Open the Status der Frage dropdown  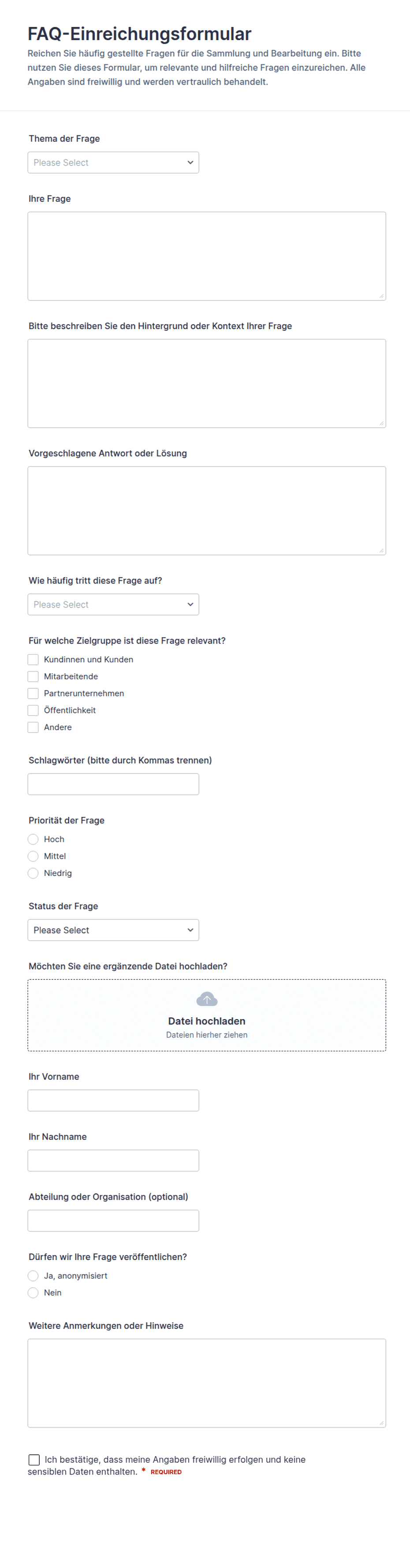click(113, 930)
